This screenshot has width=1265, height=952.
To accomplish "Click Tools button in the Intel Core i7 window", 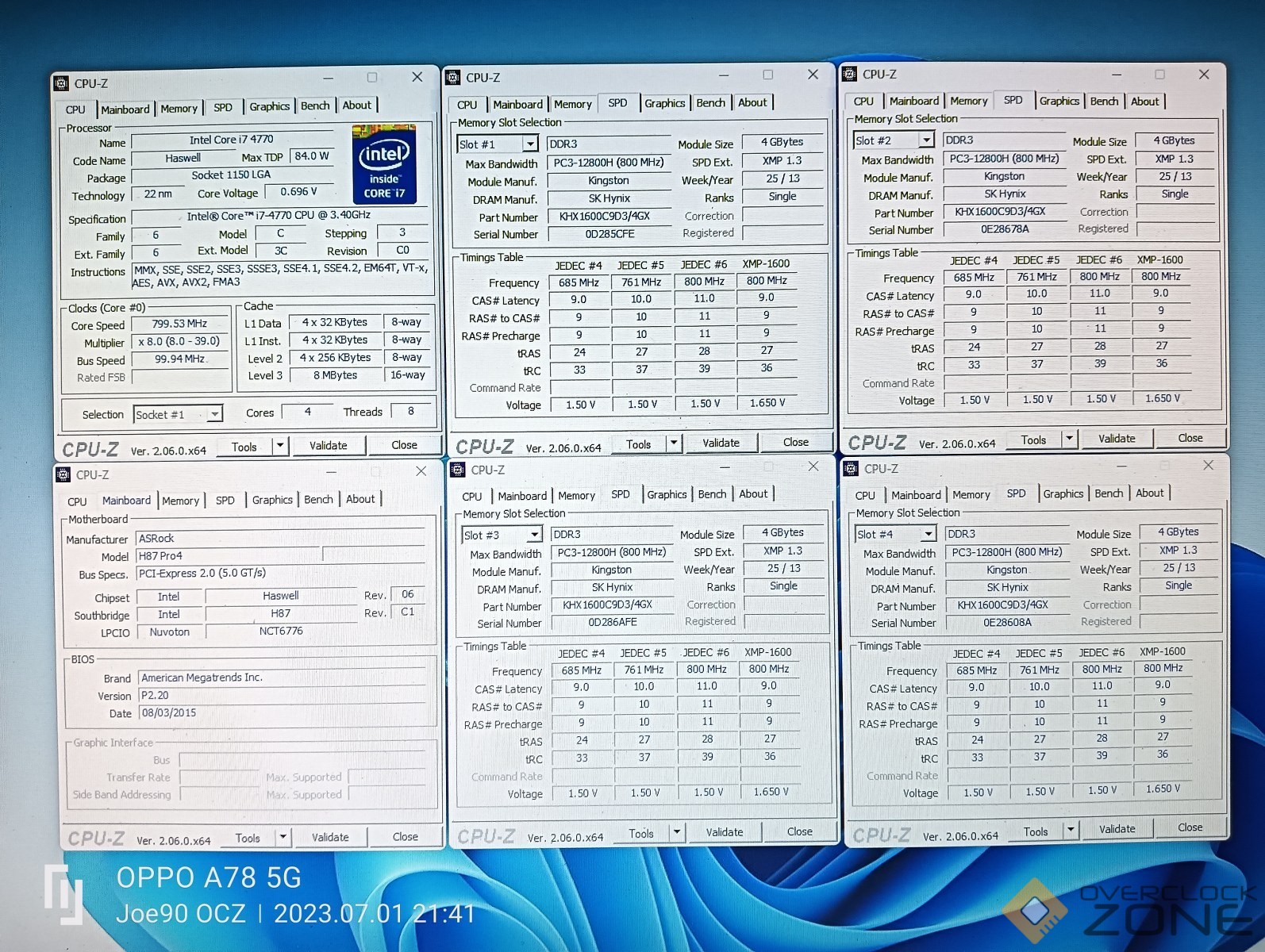I will [x=244, y=447].
